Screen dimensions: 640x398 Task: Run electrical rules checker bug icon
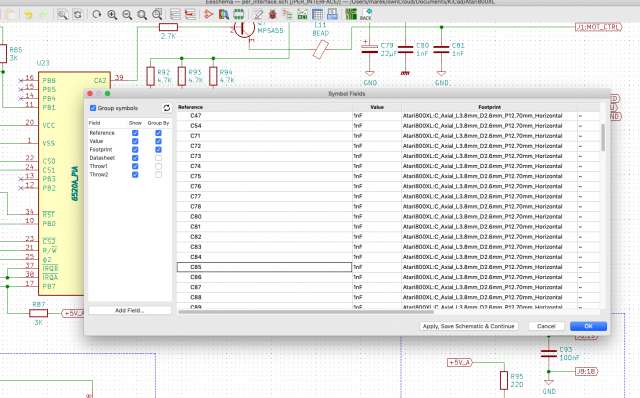click(x=272, y=15)
